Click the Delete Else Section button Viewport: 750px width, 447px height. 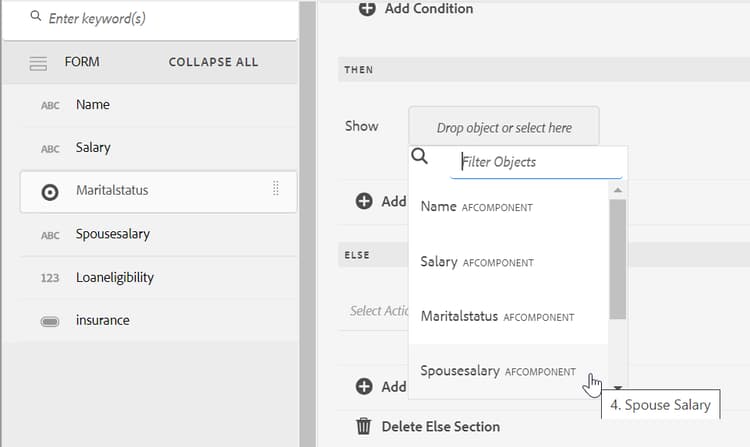tap(440, 427)
